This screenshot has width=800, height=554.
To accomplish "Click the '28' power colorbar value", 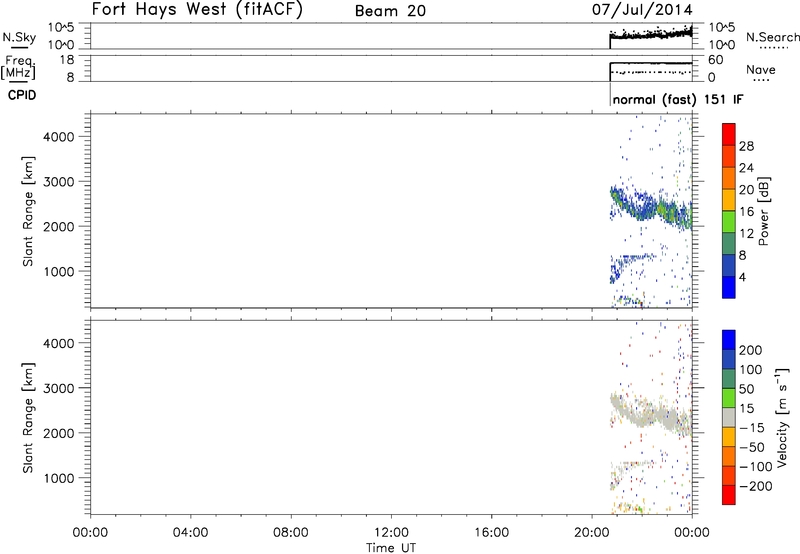I will tap(746, 146).
